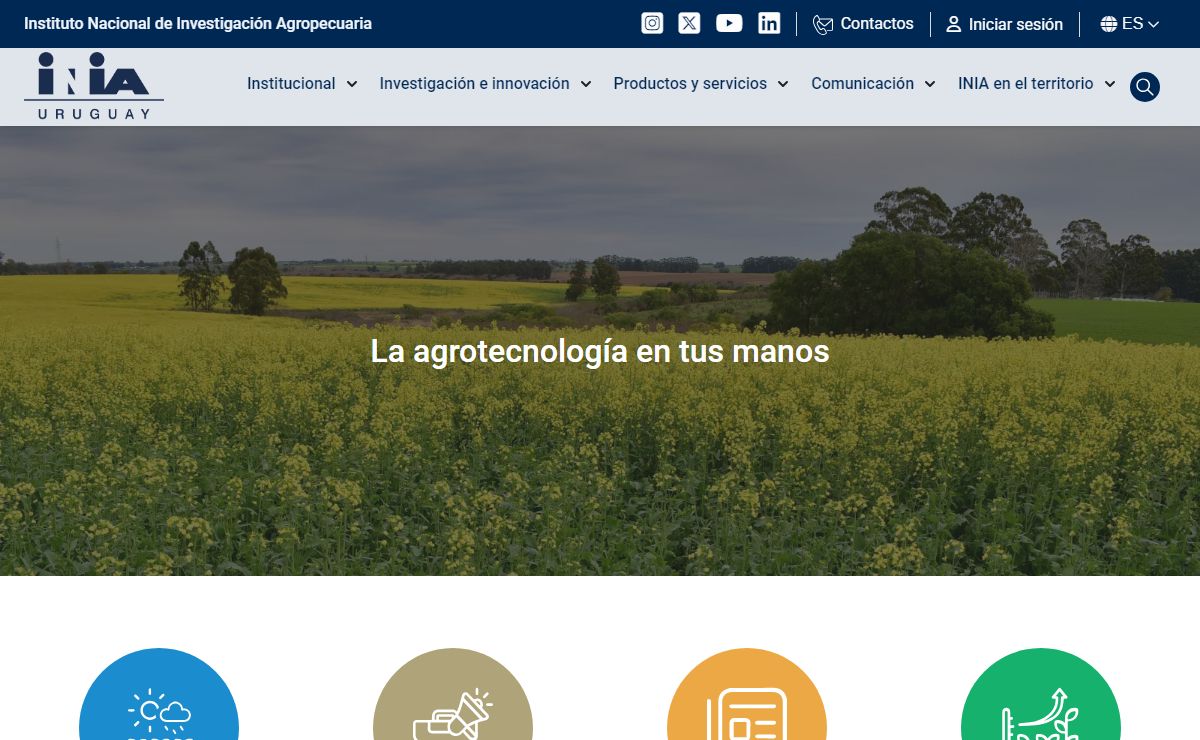
Task: Open search with the magnifier icon
Action: (x=1145, y=87)
